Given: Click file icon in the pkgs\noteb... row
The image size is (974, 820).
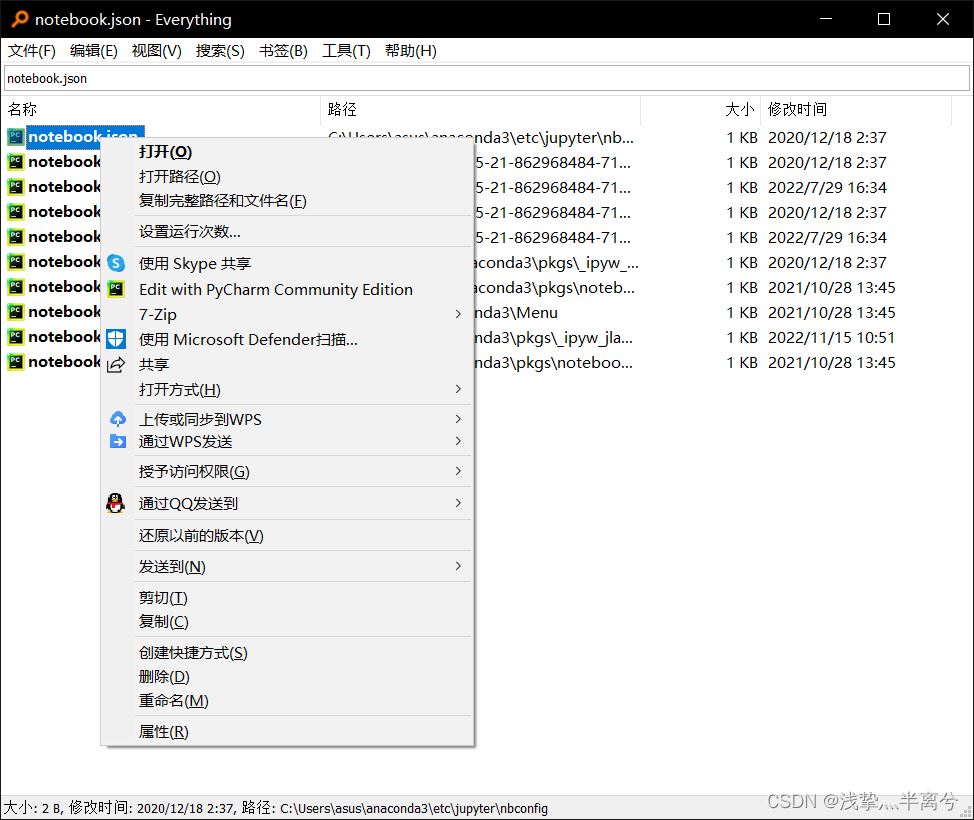Looking at the screenshot, I should tap(16, 287).
